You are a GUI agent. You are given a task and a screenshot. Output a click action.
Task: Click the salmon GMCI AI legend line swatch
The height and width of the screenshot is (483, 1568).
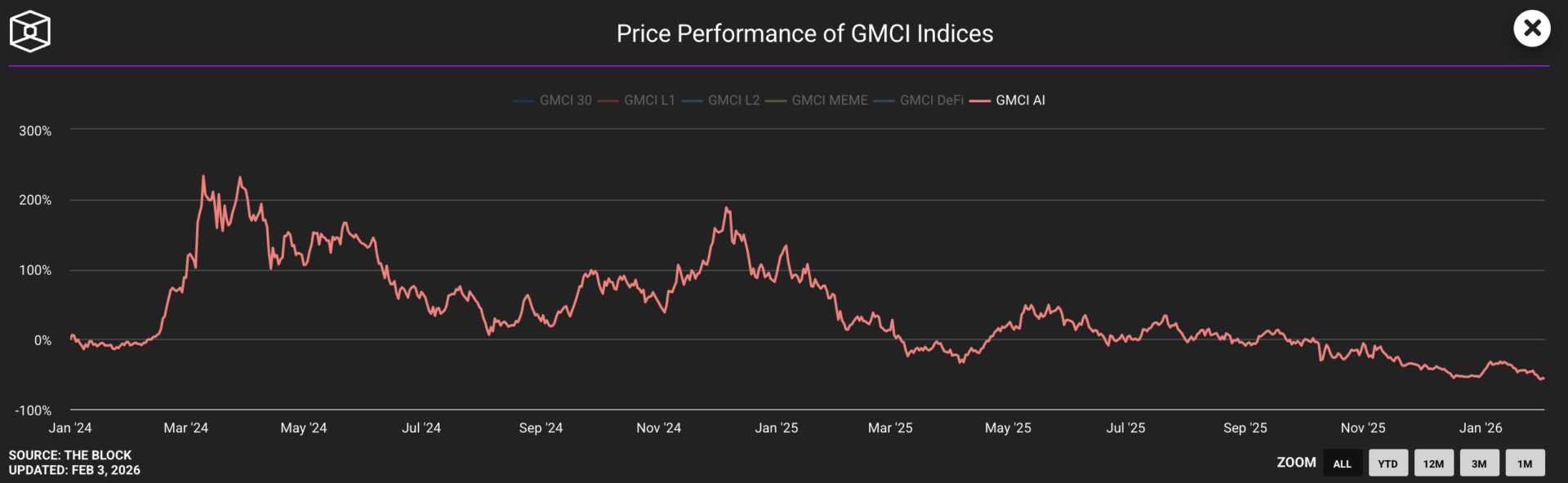click(980, 101)
